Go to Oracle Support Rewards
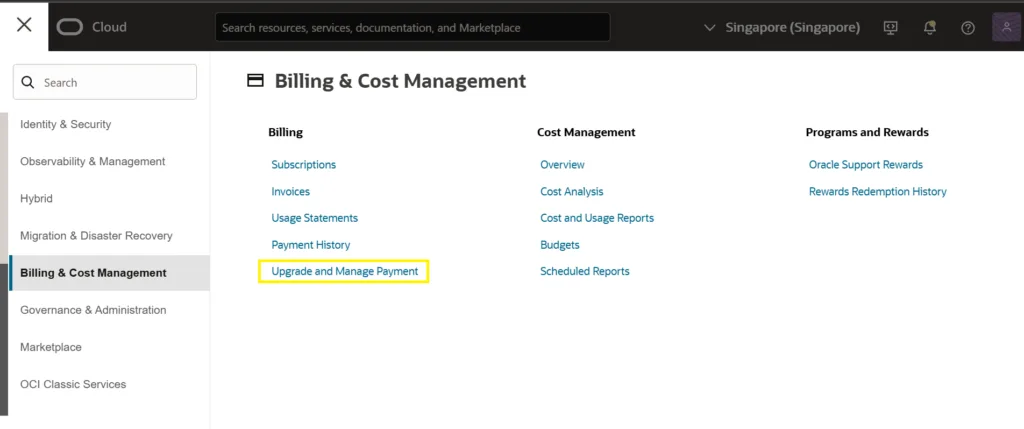Image resolution: width=1024 pixels, height=429 pixels. [x=865, y=164]
